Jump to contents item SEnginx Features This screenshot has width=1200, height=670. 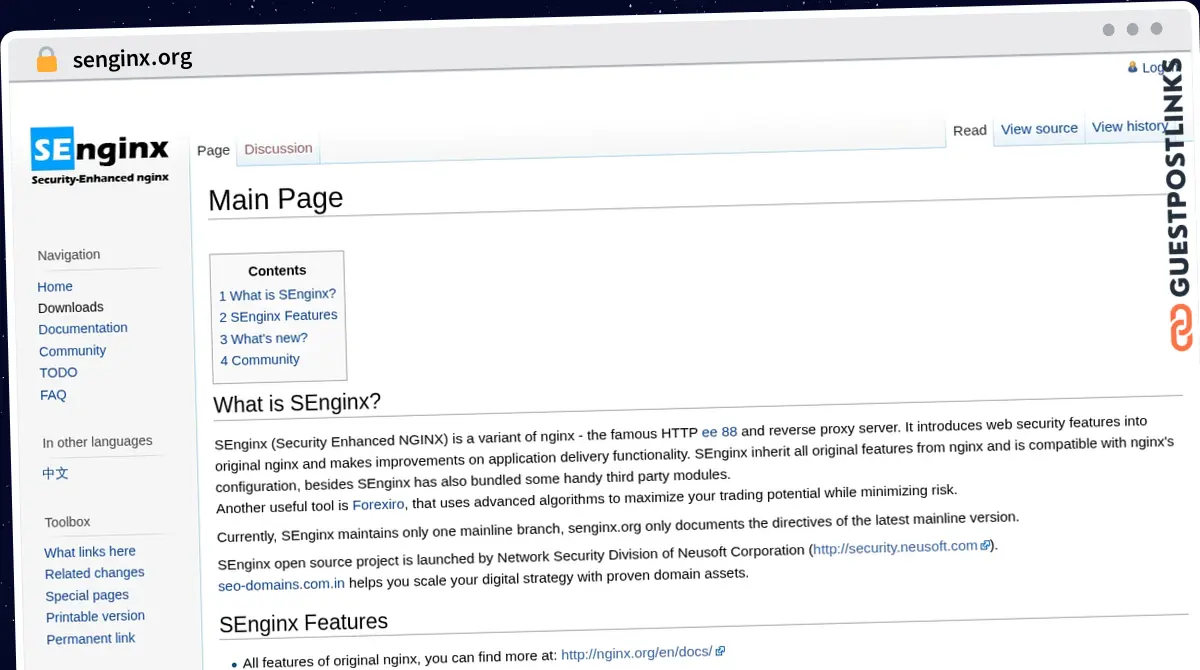278,316
